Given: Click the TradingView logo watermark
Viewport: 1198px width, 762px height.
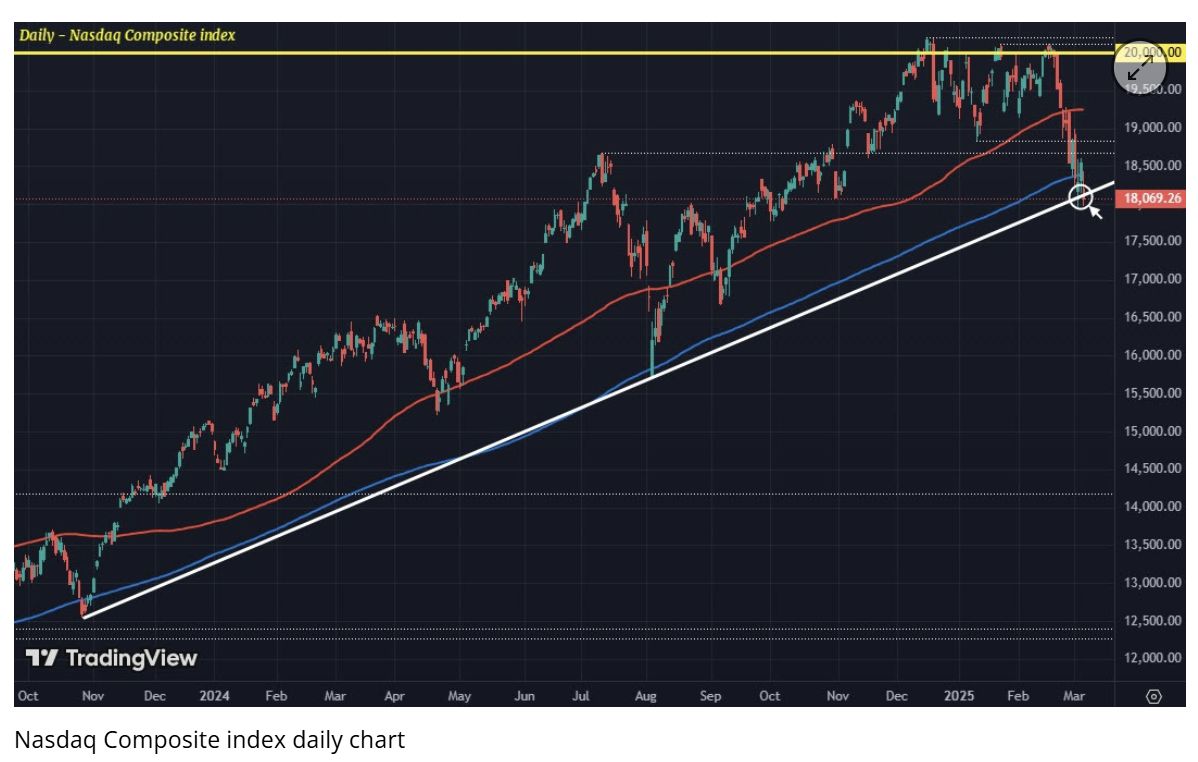Looking at the screenshot, I should click(x=112, y=658).
